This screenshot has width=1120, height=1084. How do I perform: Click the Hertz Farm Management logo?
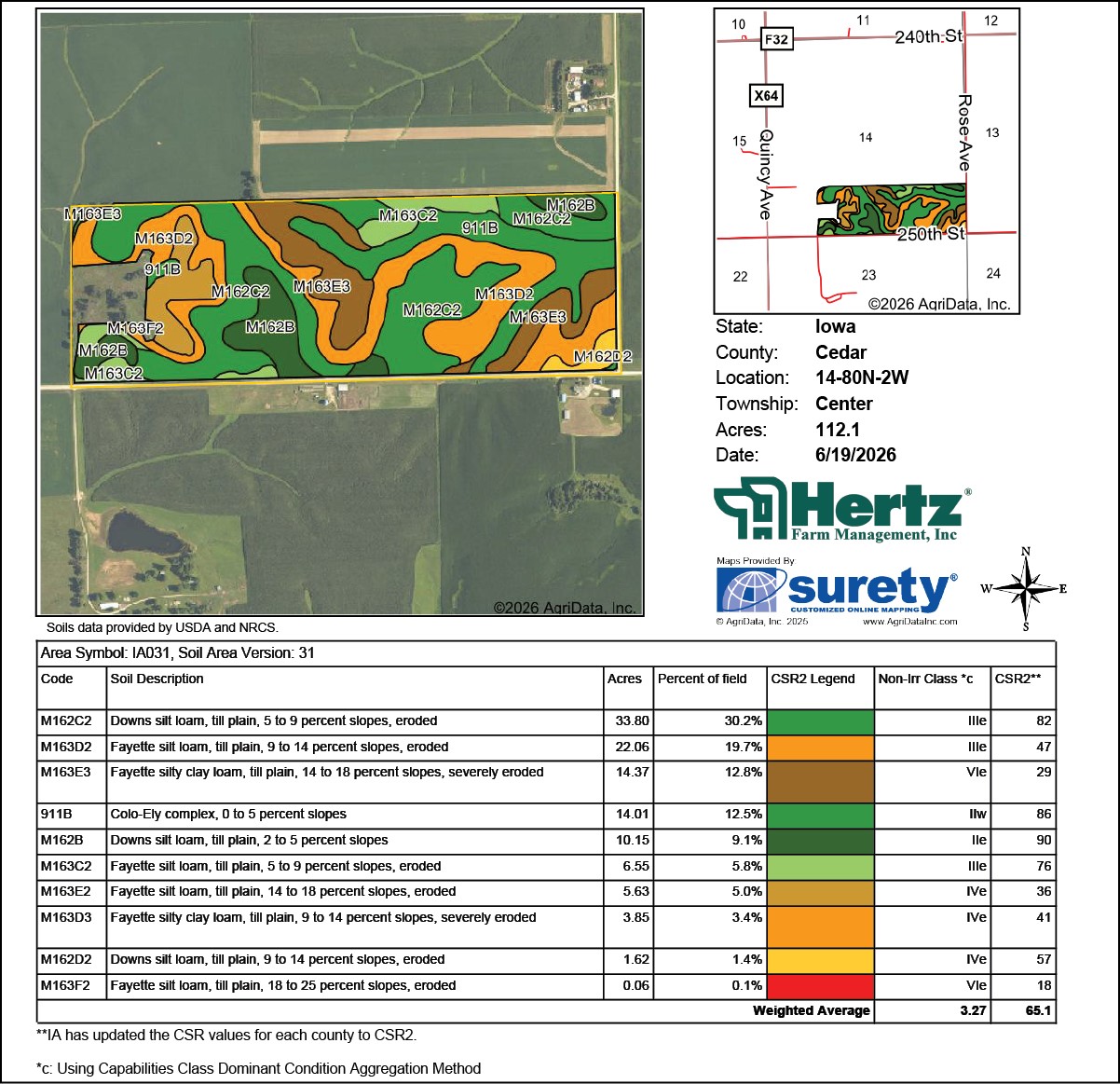842,509
